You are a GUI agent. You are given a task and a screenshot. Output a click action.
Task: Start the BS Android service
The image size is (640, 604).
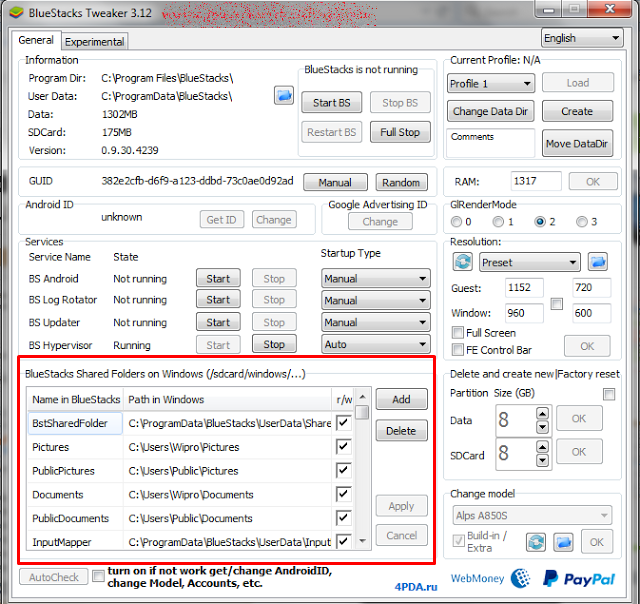[218, 278]
